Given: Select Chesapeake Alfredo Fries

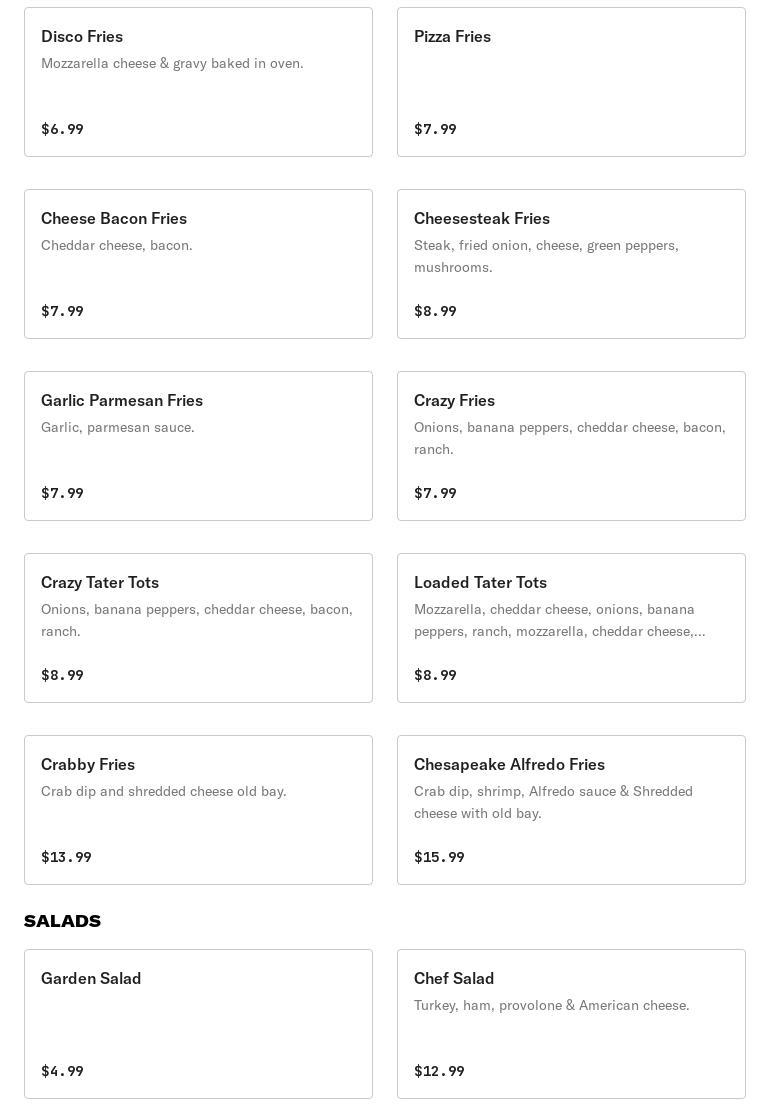Looking at the screenshot, I should click(x=571, y=810).
